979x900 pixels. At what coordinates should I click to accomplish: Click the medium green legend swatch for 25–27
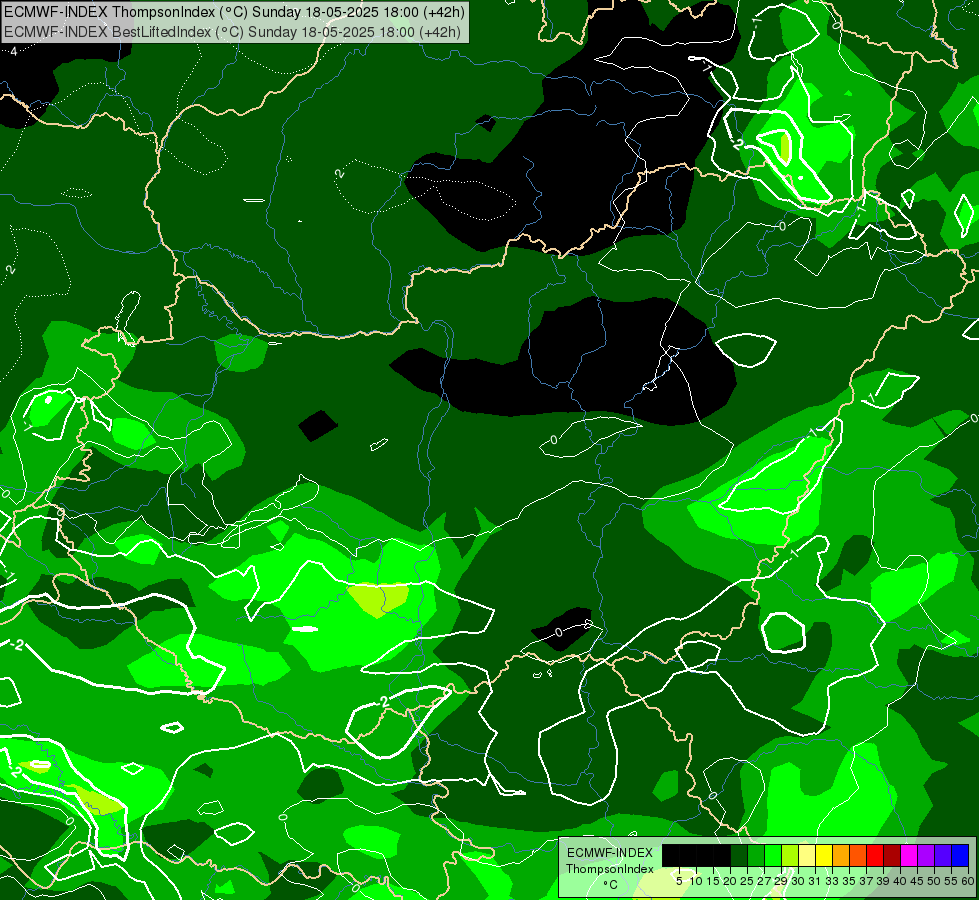tap(755, 855)
